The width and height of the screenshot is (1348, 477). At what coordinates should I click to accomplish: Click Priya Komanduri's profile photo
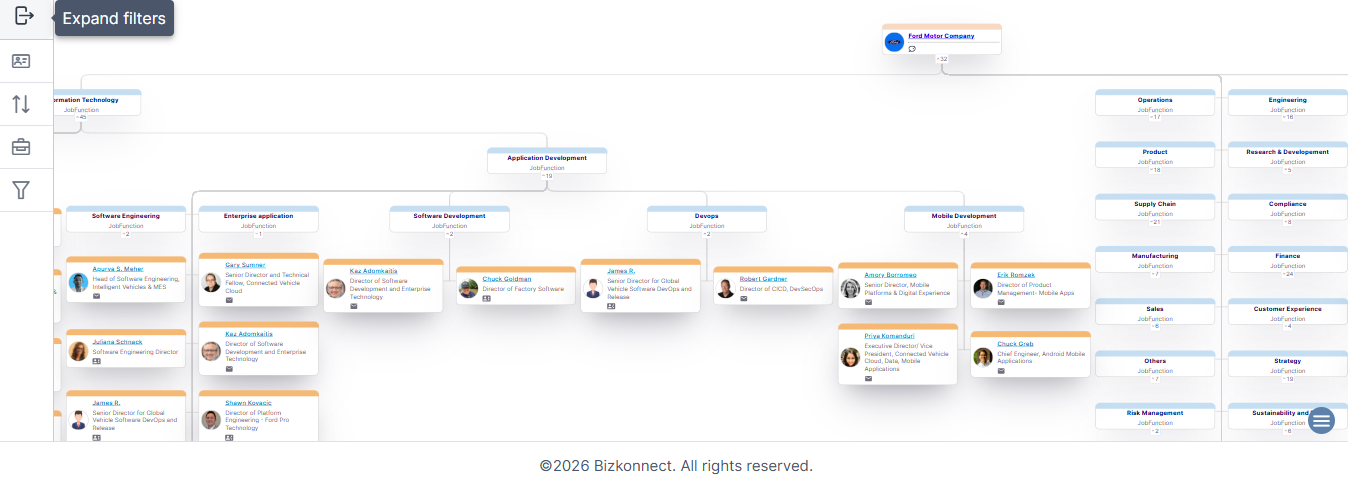click(850, 357)
